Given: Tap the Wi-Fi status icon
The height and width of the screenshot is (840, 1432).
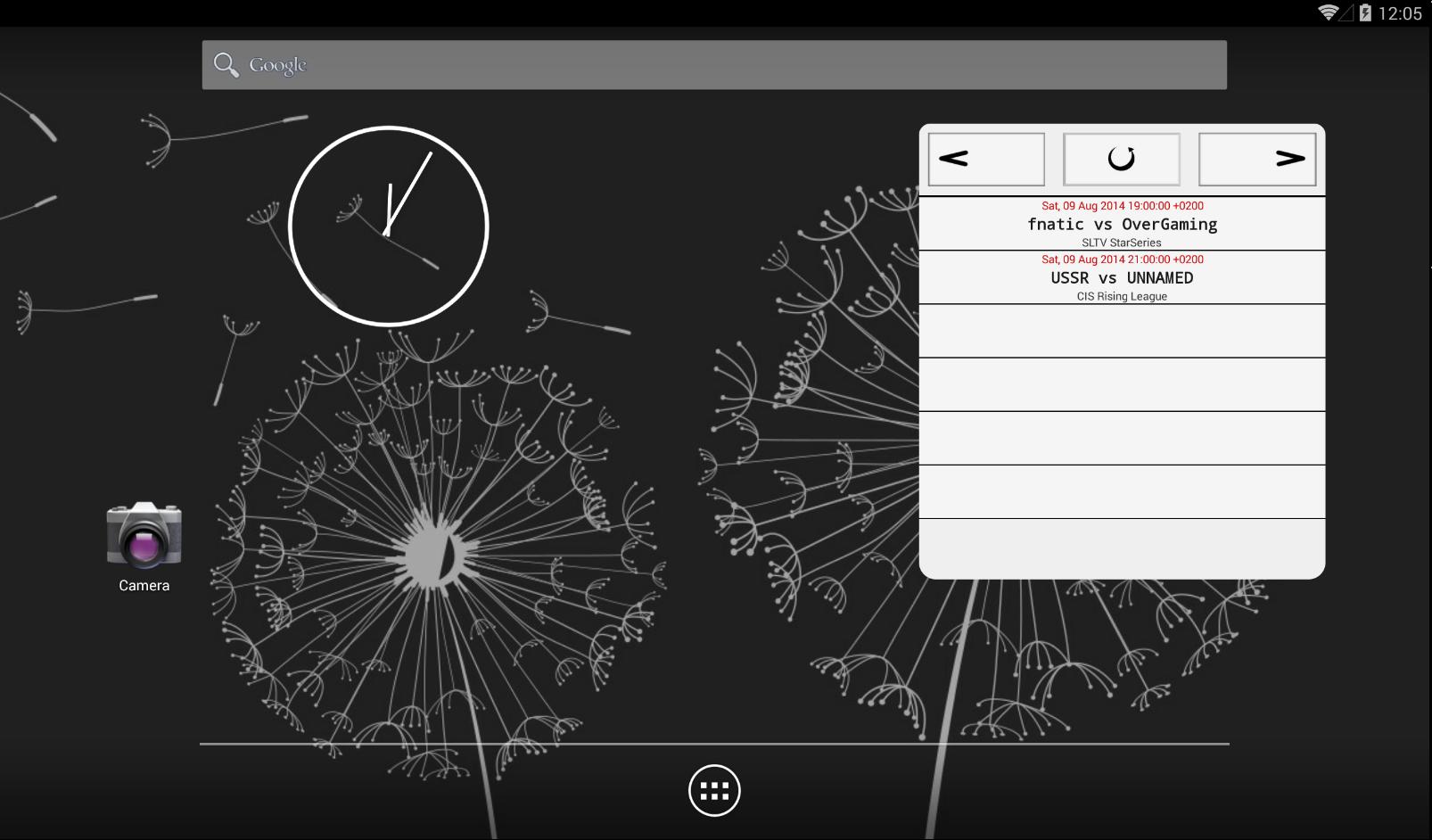Looking at the screenshot, I should pos(1328,12).
